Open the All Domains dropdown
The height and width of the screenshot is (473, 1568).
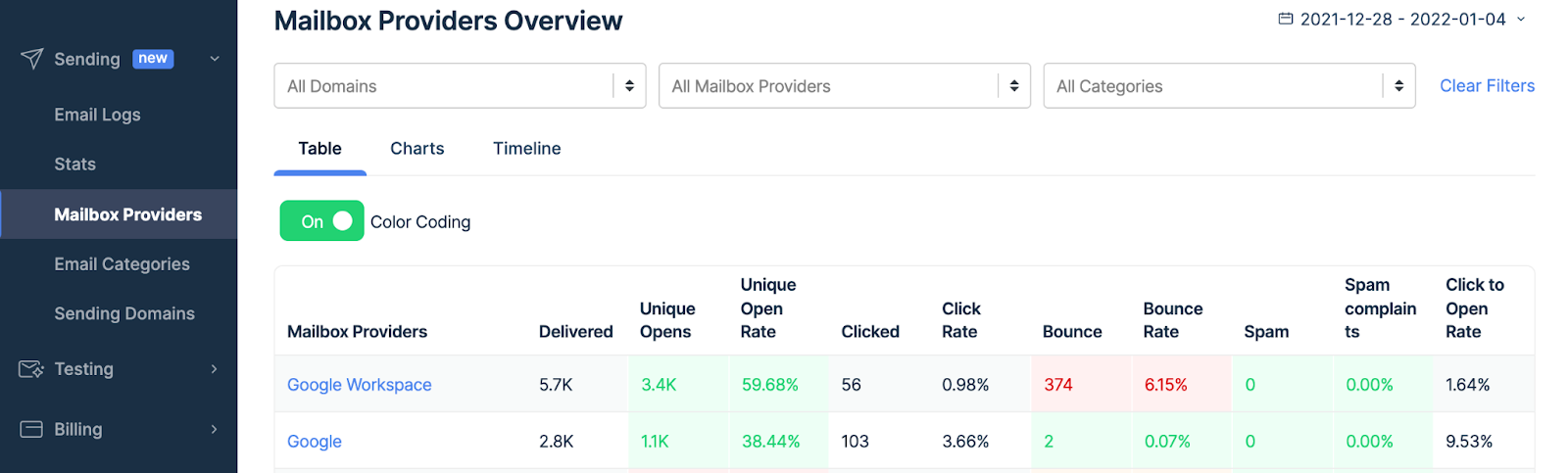(x=460, y=86)
